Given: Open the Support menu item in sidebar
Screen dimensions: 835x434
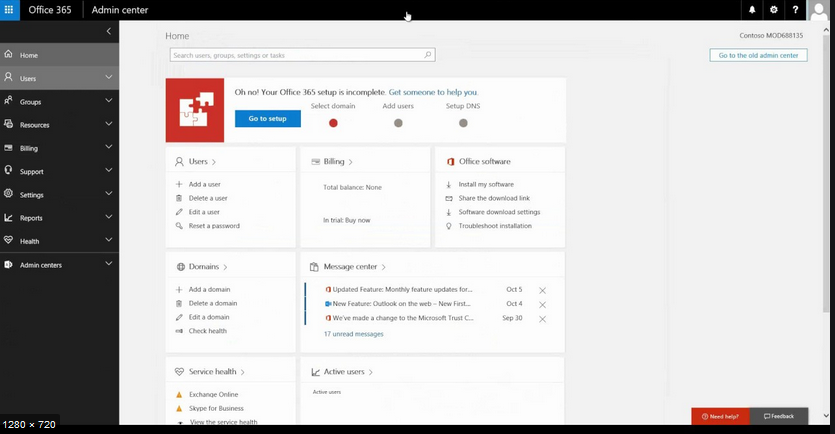Looking at the screenshot, I should point(59,171).
